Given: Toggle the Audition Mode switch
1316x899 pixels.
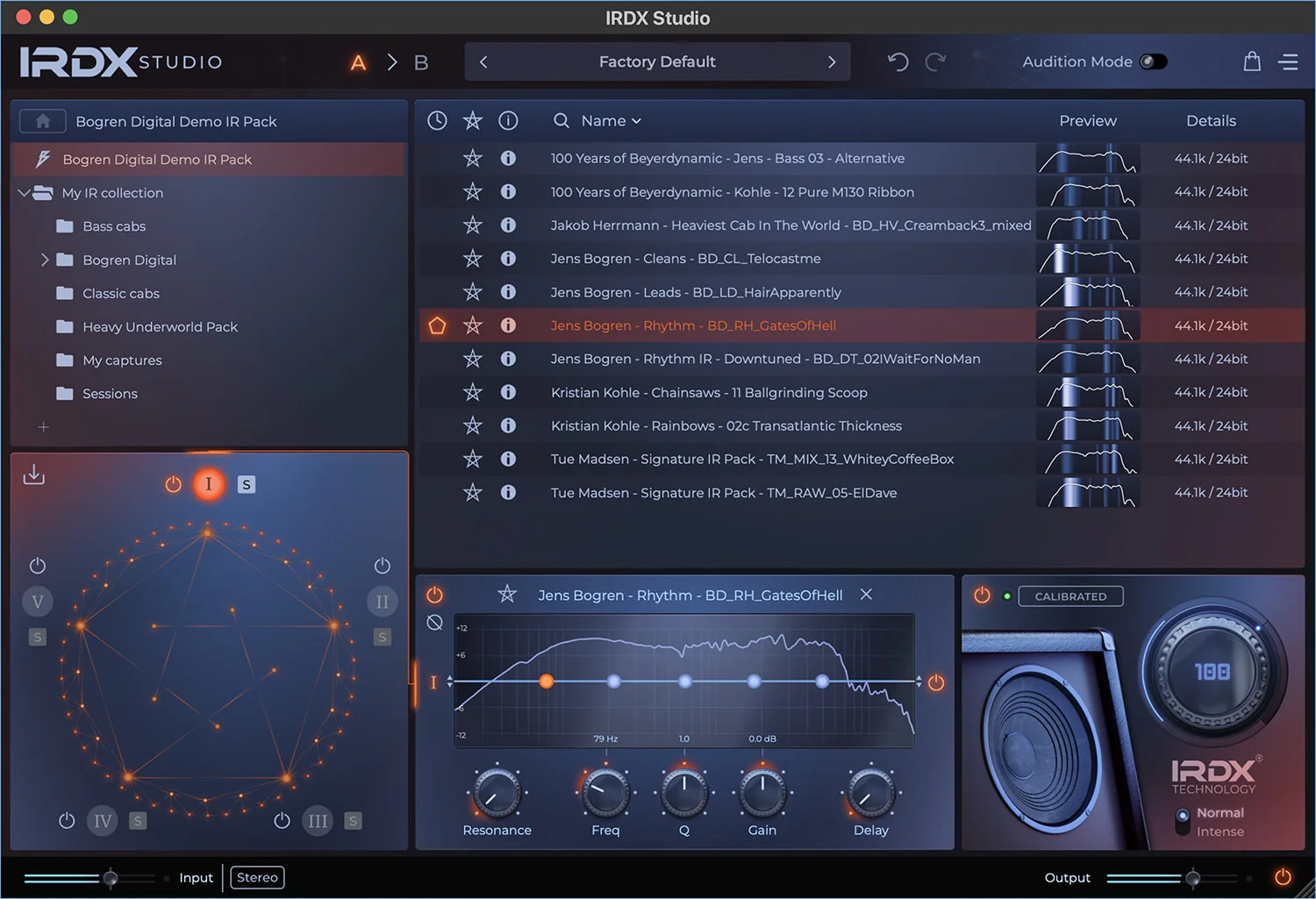Looking at the screenshot, I should tap(1153, 61).
